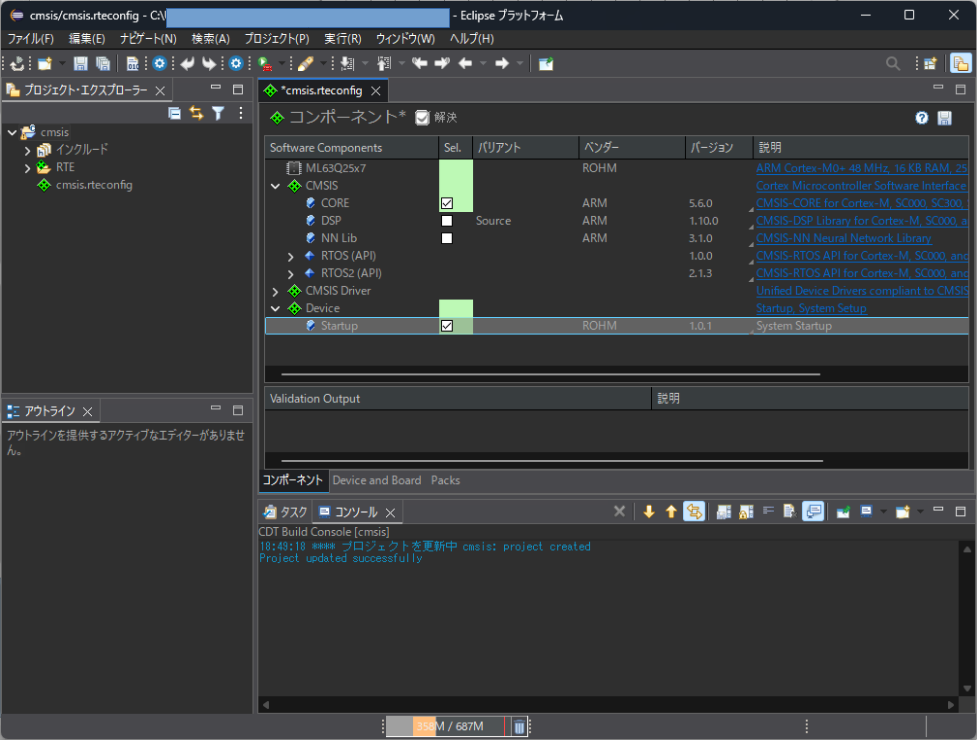The width and height of the screenshot is (977, 740).
Task: Toggle Link with Editor in Project Explorer
Action: 196,113
